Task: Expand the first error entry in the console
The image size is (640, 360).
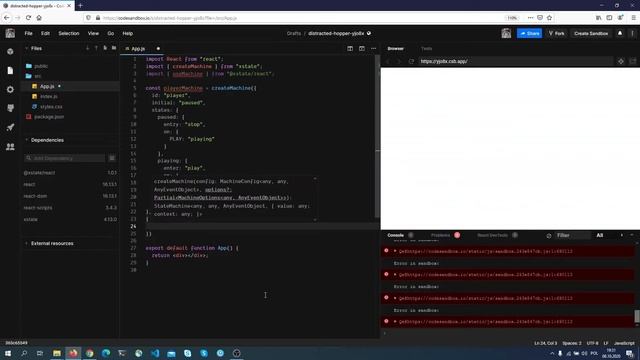Action: click(x=395, y=251)
